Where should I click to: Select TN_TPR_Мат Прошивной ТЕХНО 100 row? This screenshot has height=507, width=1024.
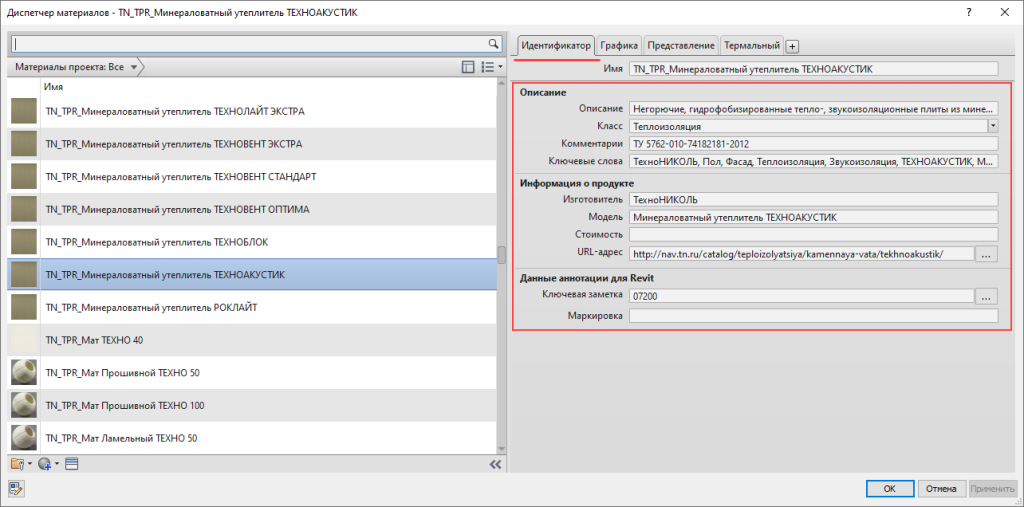pos(252,406)
